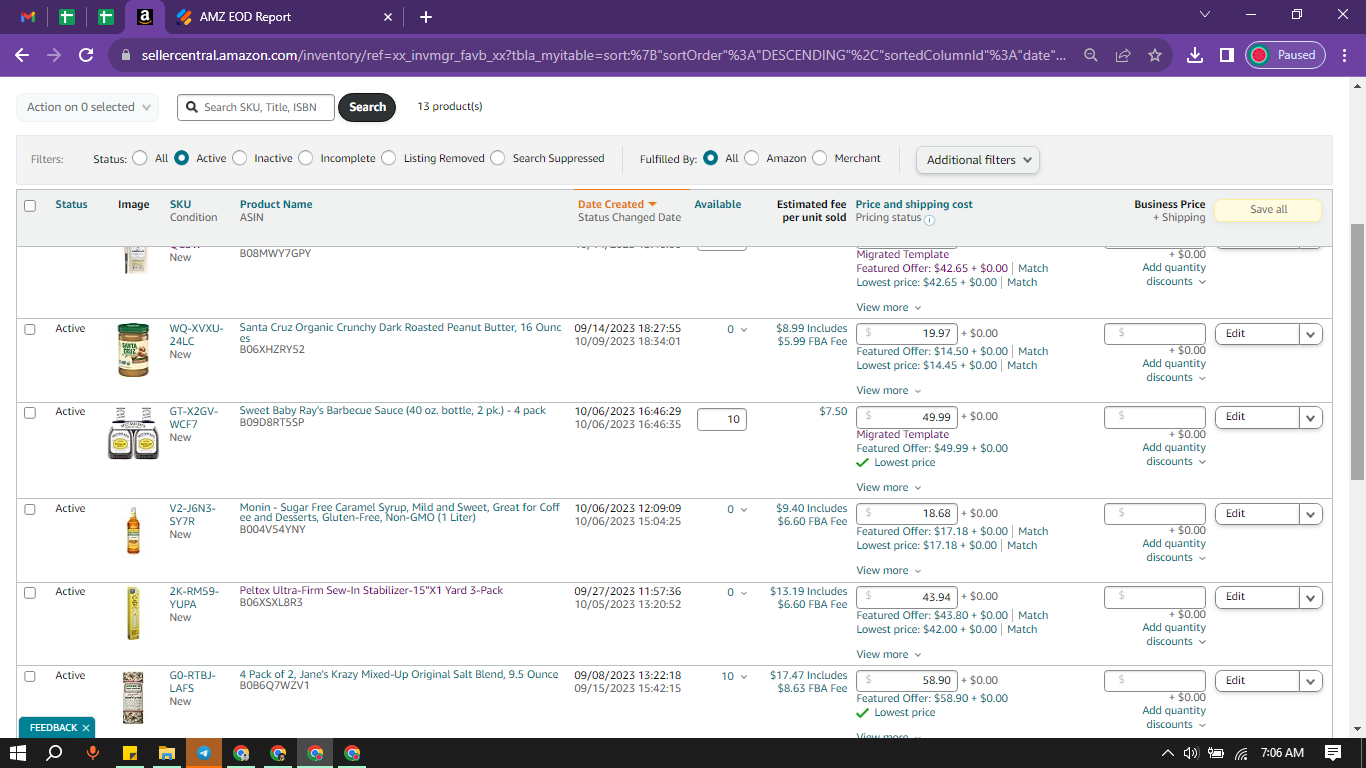Click the available quantity field for Sweet Baby Ray's
1366x768 pixels.
coord(722,420)
